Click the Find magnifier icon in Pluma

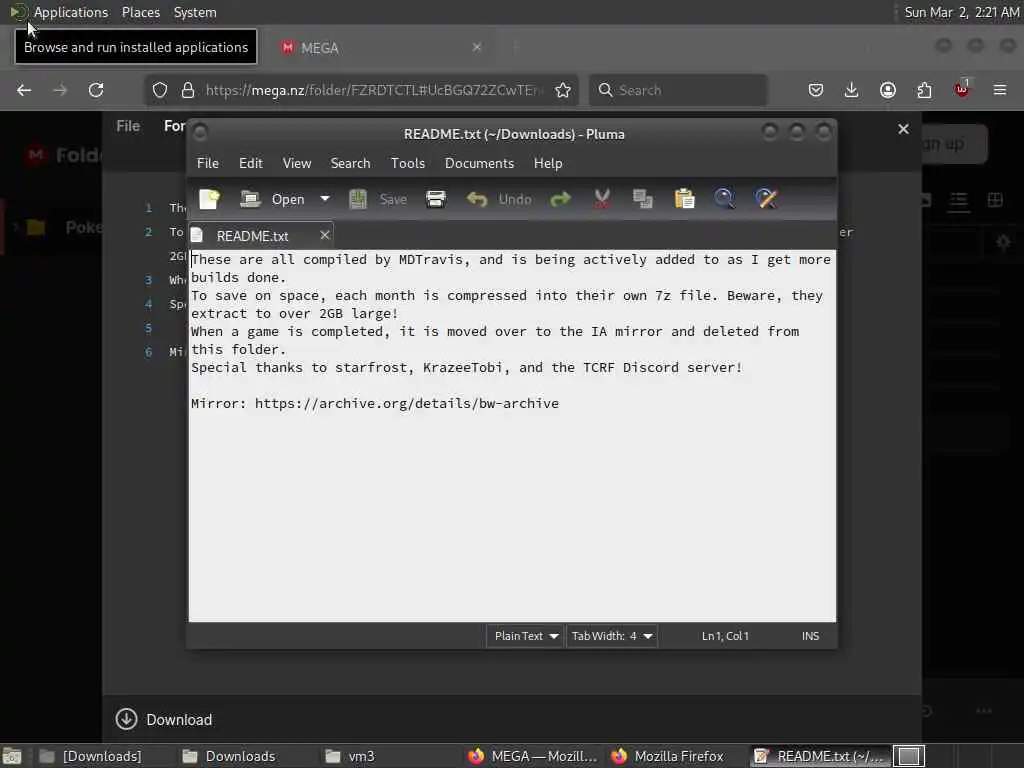725,199
